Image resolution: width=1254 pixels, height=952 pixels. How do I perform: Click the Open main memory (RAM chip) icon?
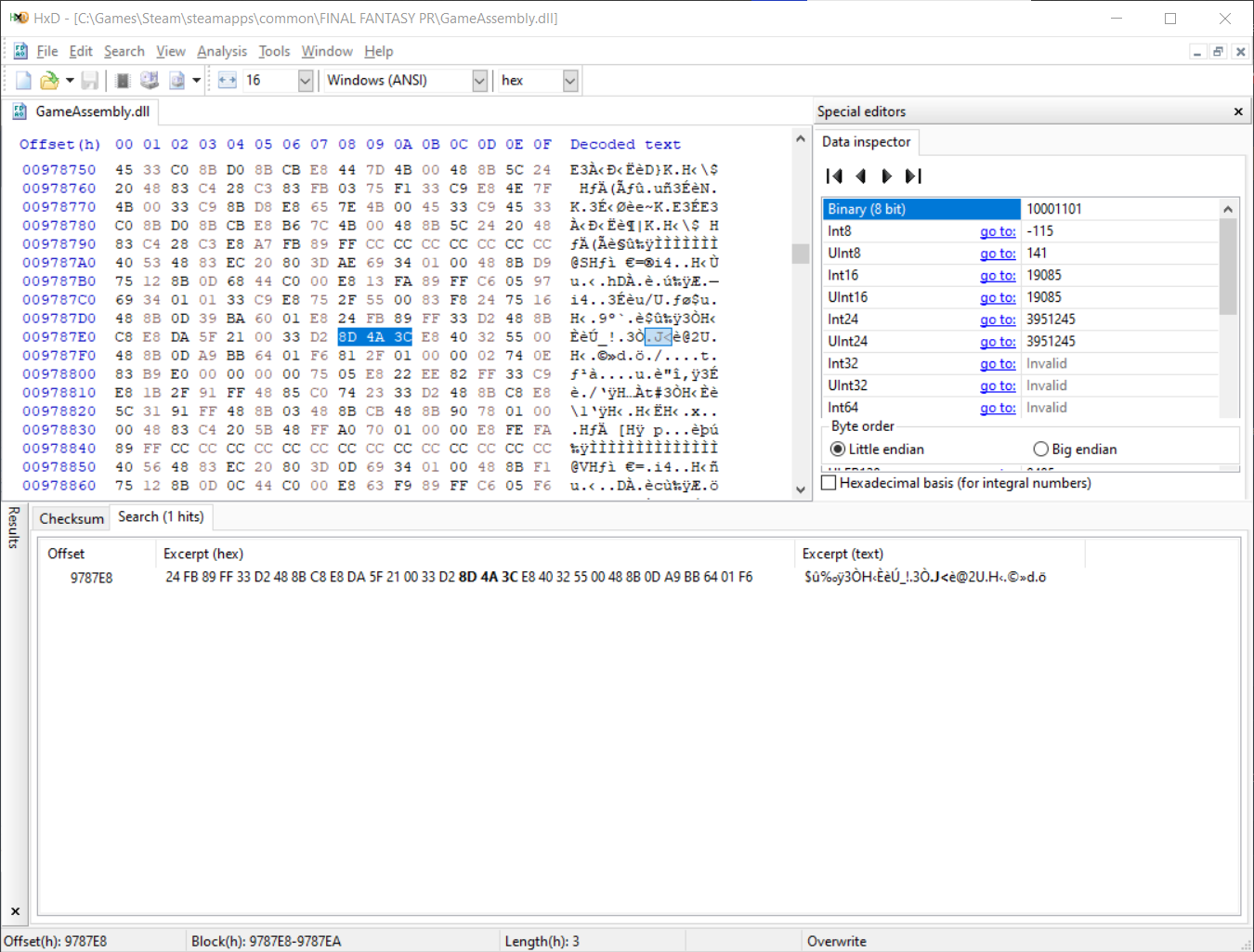123,81
